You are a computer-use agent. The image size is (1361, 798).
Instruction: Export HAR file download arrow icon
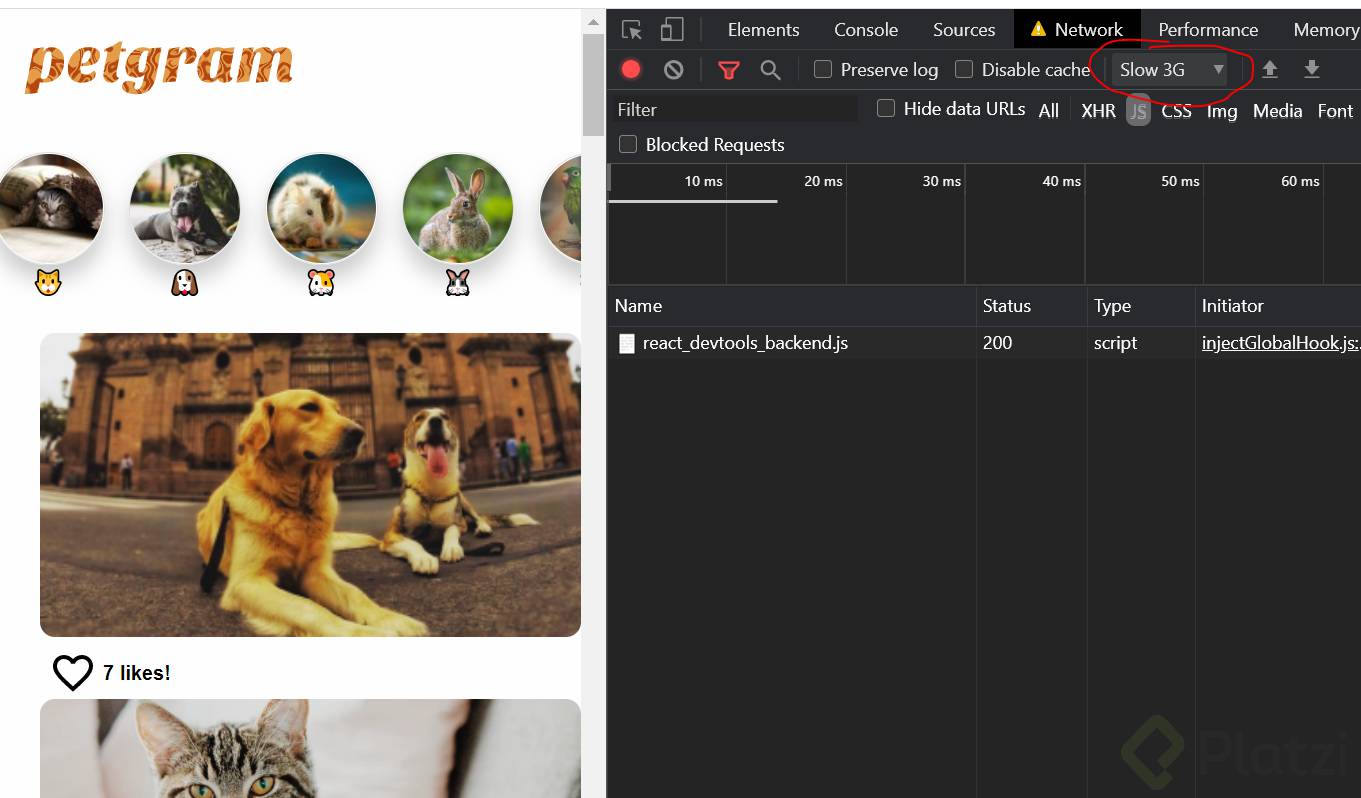click(1312, 69)
